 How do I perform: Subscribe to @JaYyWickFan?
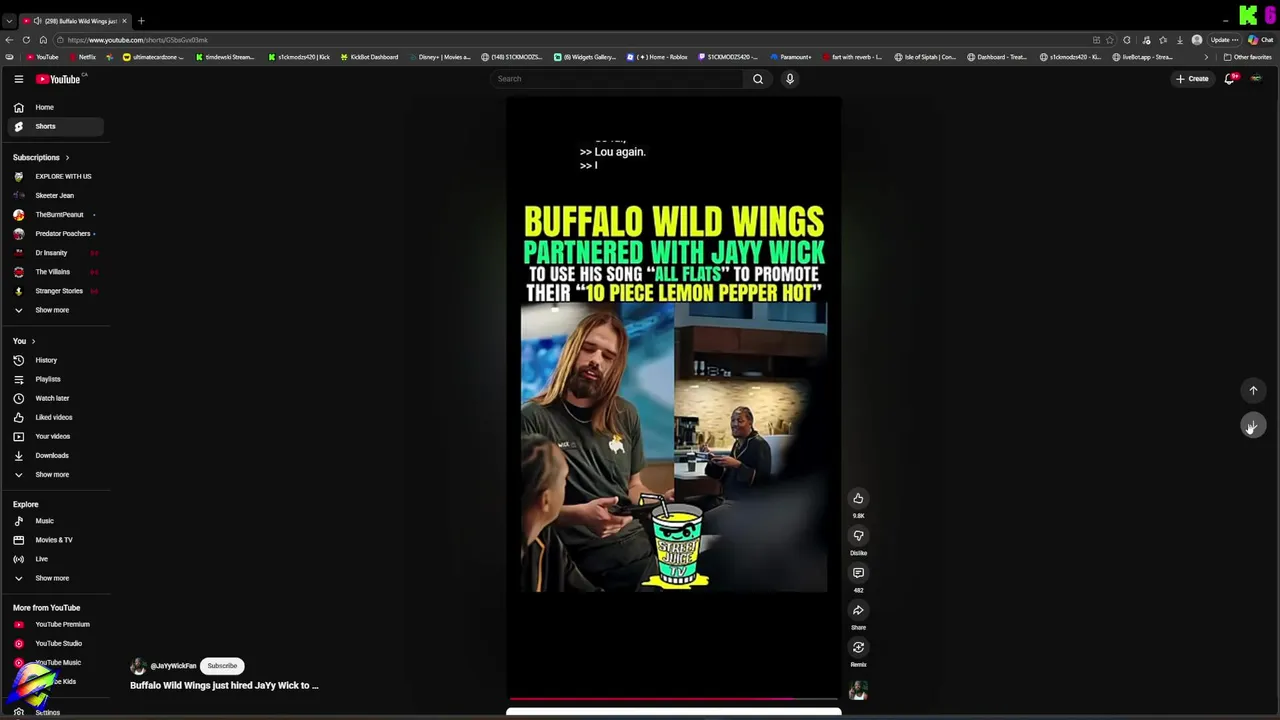[x=222, y=666]
